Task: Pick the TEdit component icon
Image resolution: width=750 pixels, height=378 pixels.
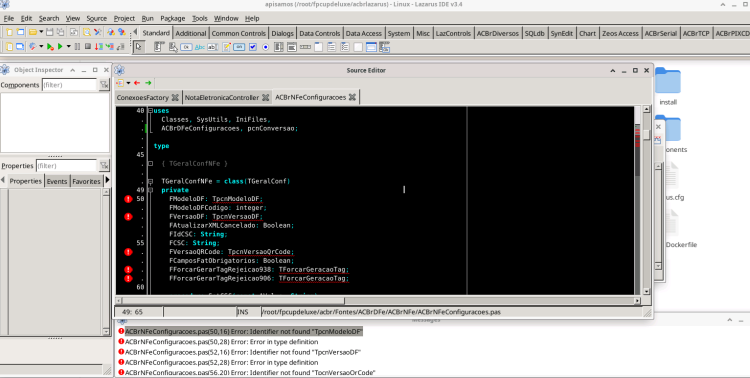Action: 212,47
